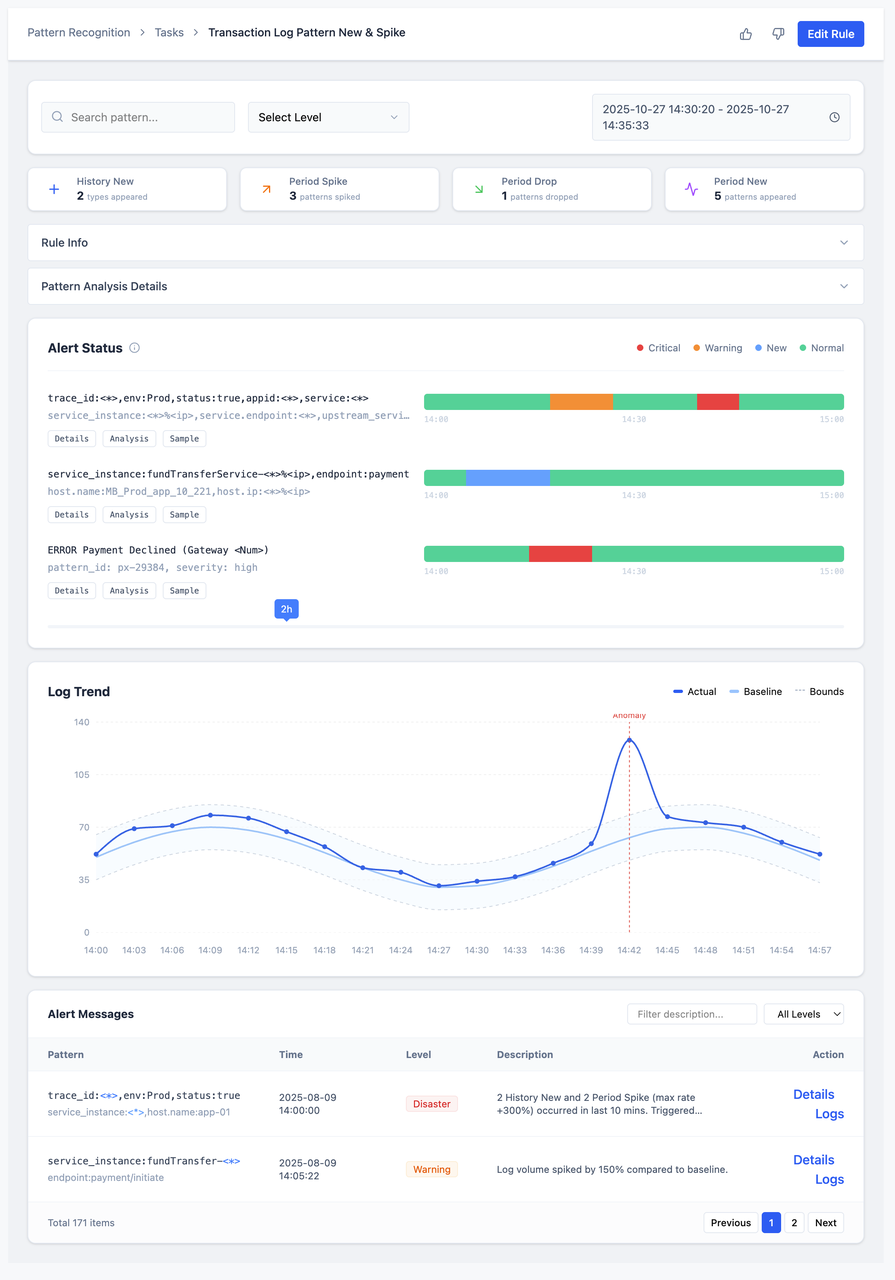Open Logs for the Disaster alert
Screen dimensions: 895x1280
pyautogui.click(x=829, y=1114)
